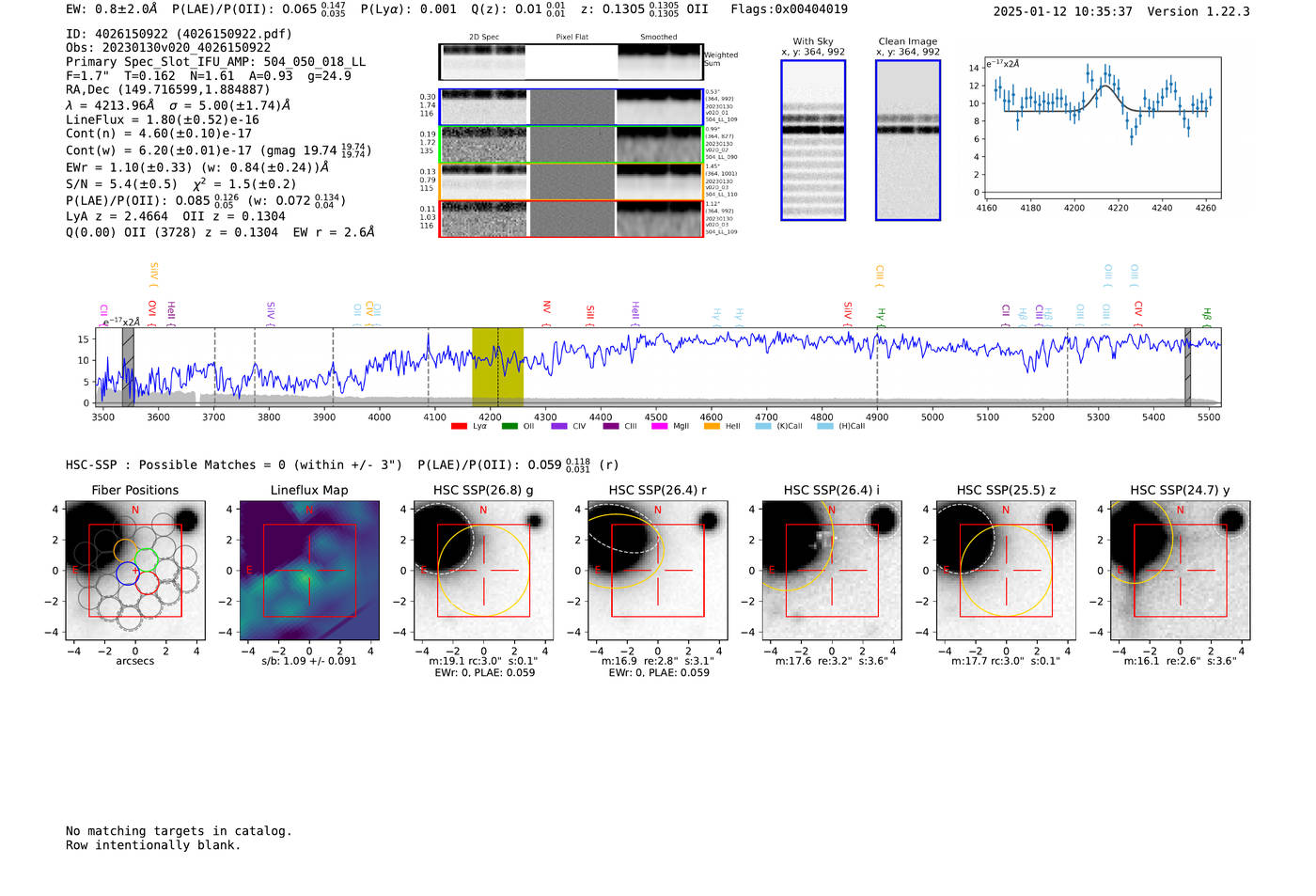Image resolution: width=1316 pixels, height=896 pixels.
Task: Click the green fiber circle in Fiber Positions
Action: point(146,559)
